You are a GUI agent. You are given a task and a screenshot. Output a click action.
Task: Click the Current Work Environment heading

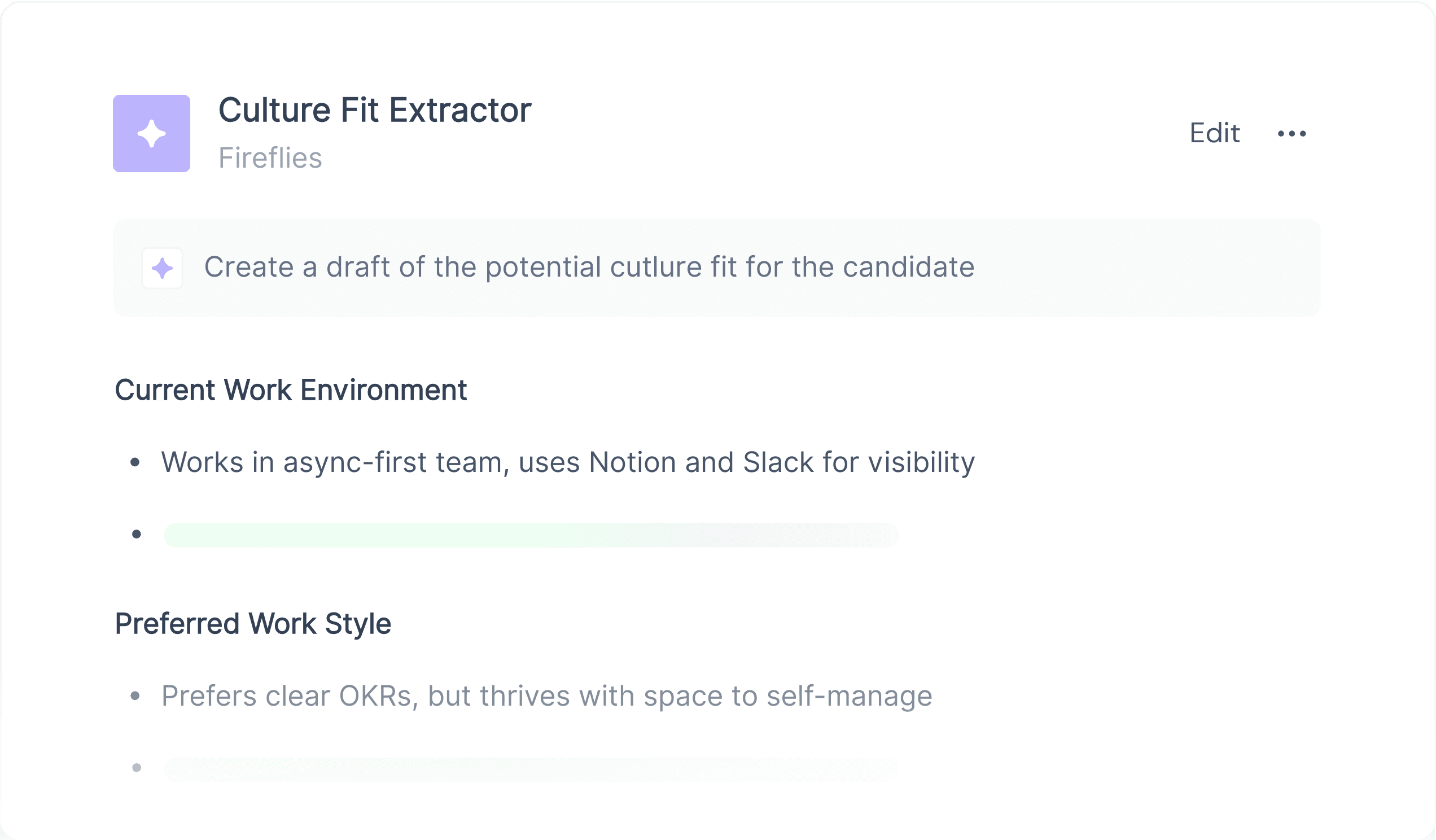[291, 391]
